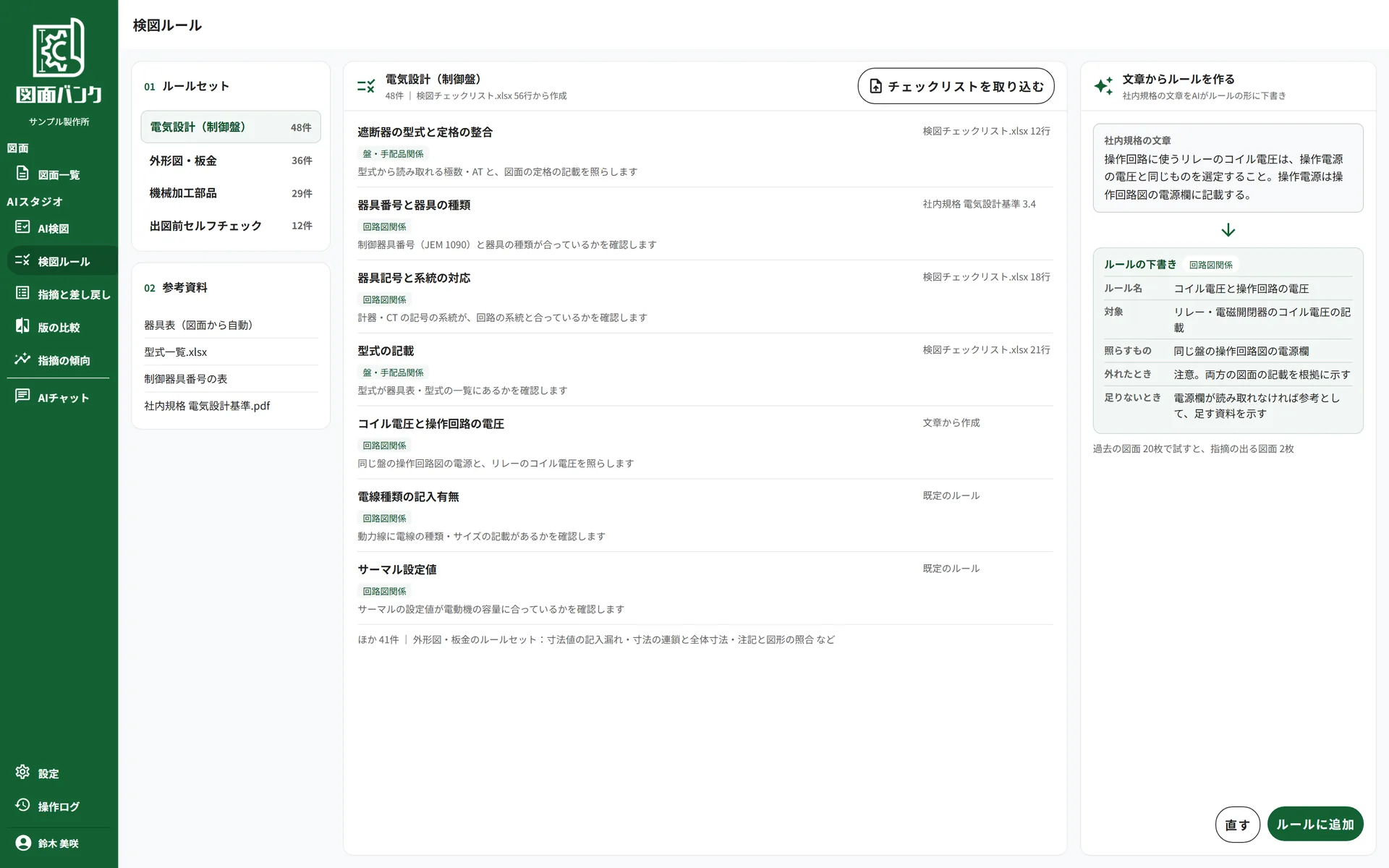The height and width of the screenshot is (868, 1389).
Task: Open 器具表（図面から自動） reference
Action: pyautogui.click(x=231, y=325)
